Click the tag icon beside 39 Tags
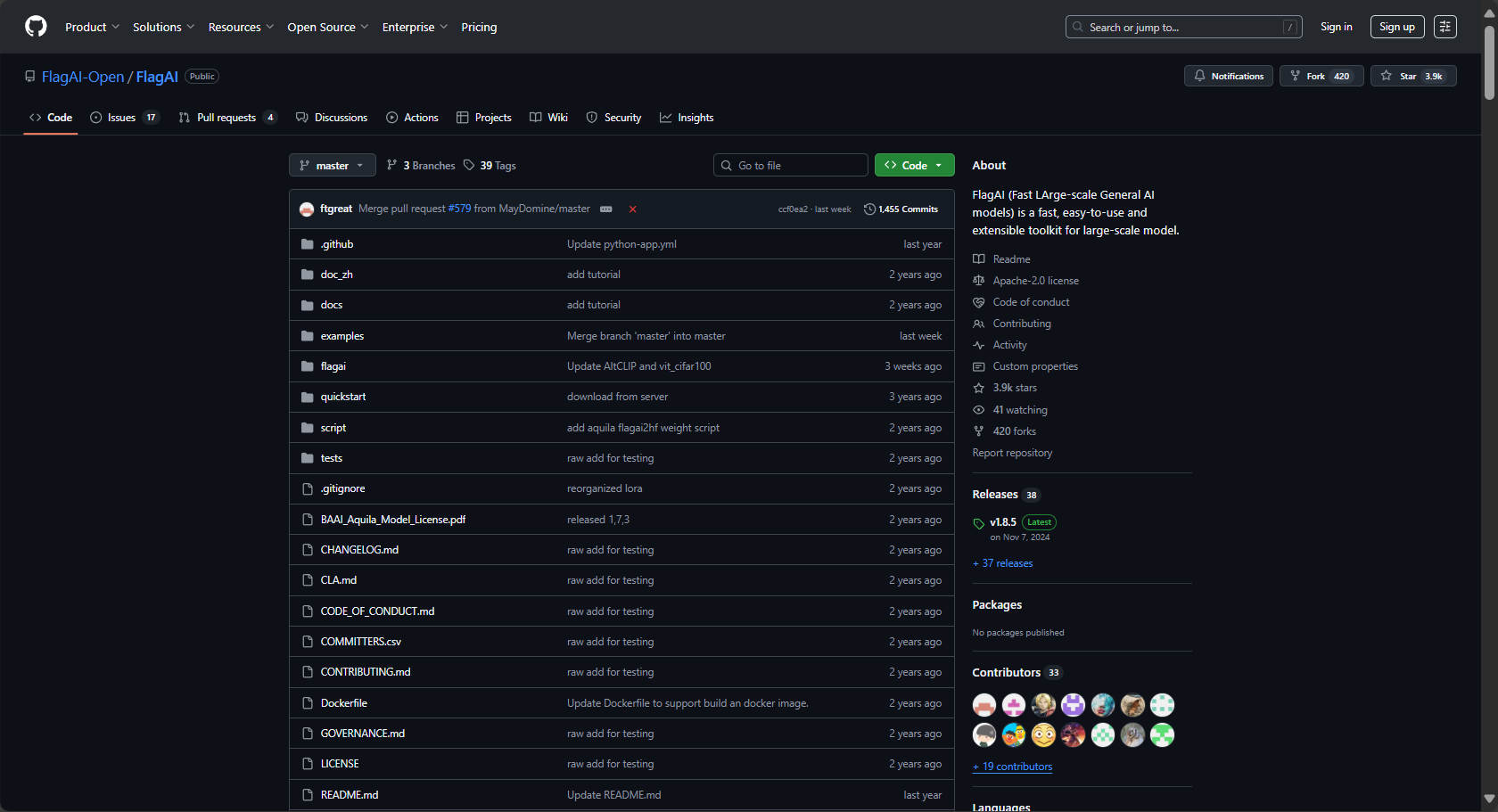The height and width of the screenshot is (812, 1498). [x=469, y=165]
